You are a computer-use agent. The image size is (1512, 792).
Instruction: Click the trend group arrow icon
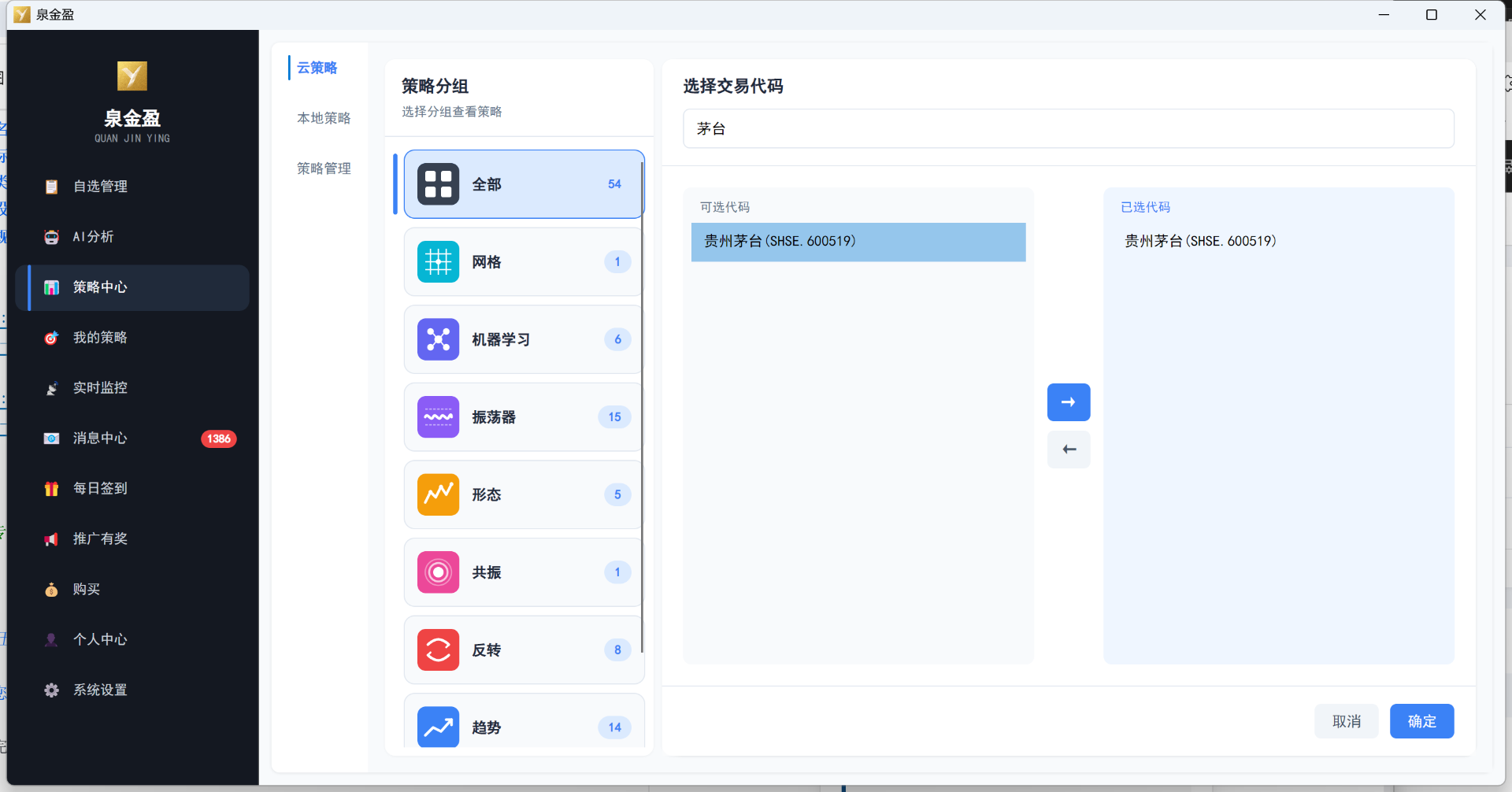click(438, 727)
